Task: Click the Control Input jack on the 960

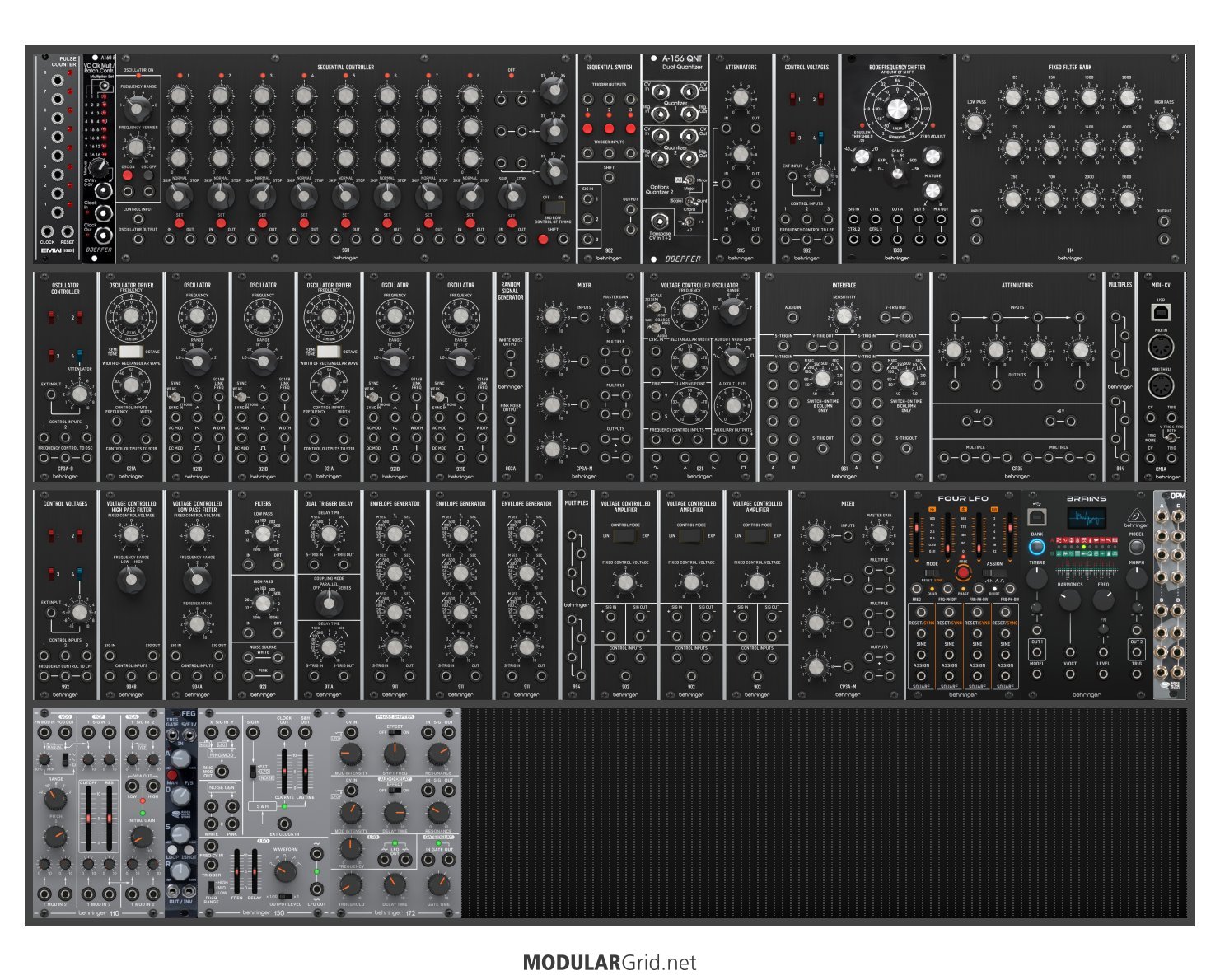Action: [138, 217]
